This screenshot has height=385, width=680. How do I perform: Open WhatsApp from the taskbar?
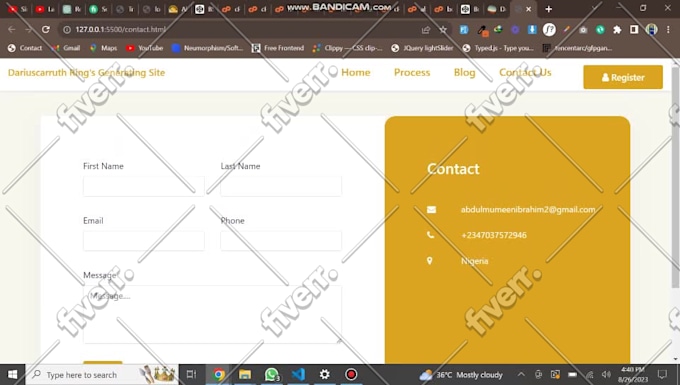click(x=272, y=374)
